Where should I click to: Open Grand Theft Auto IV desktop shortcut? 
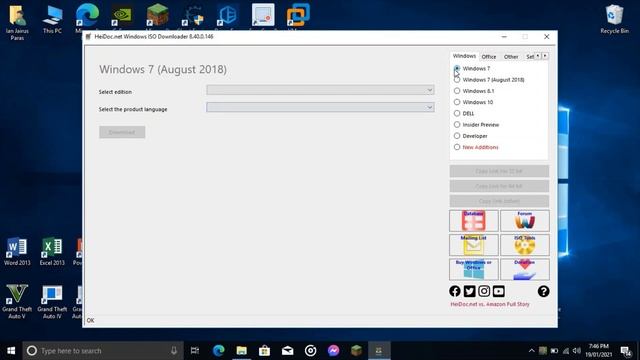pos(52,301)
